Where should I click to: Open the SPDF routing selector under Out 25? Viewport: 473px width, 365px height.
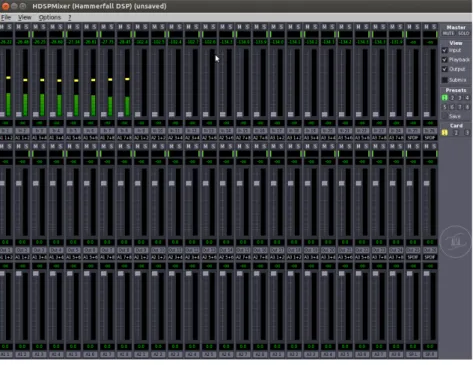pos(413,257)
